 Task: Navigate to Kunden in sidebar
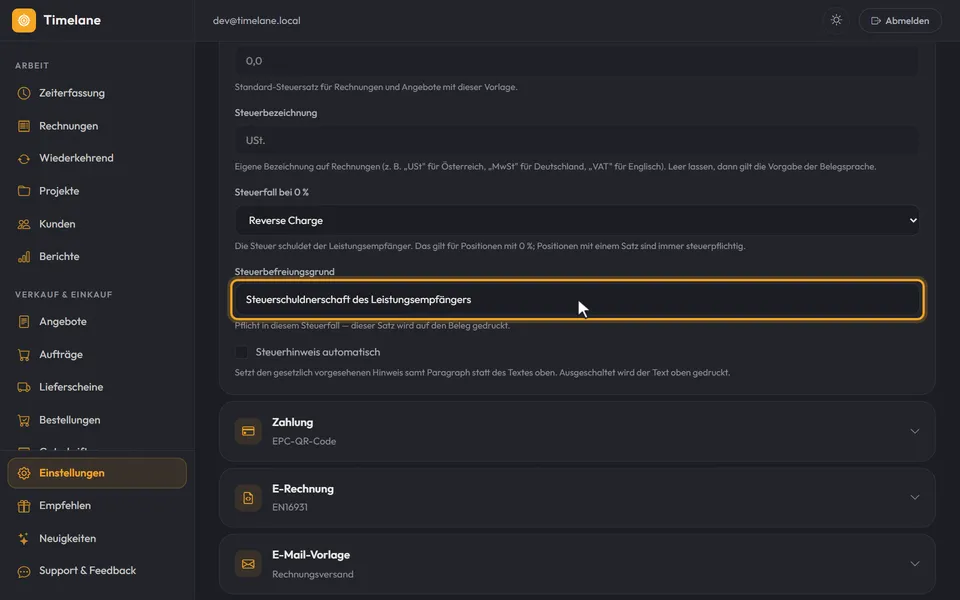[97, 224]
